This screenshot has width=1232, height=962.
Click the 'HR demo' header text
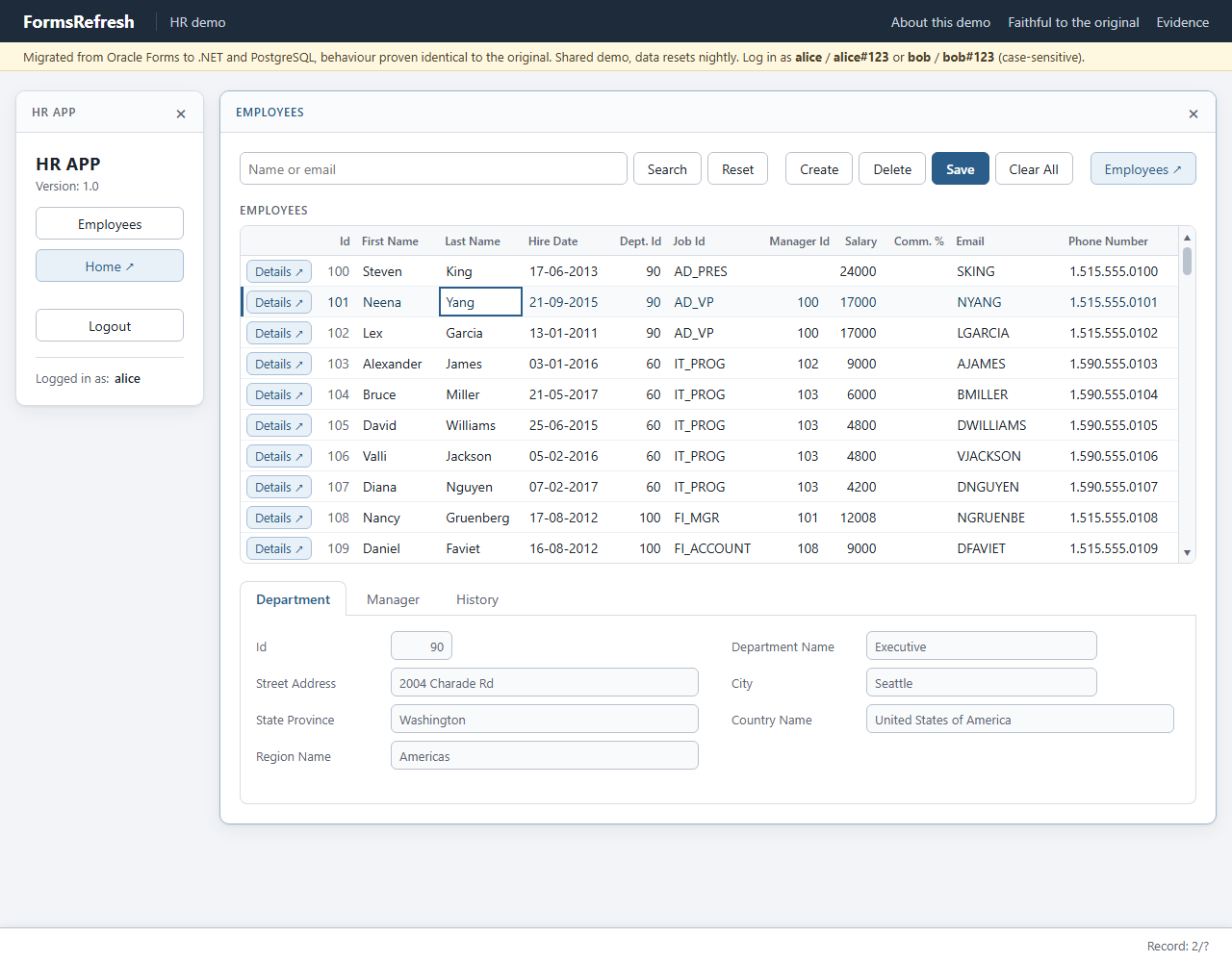tap(197, 22)
